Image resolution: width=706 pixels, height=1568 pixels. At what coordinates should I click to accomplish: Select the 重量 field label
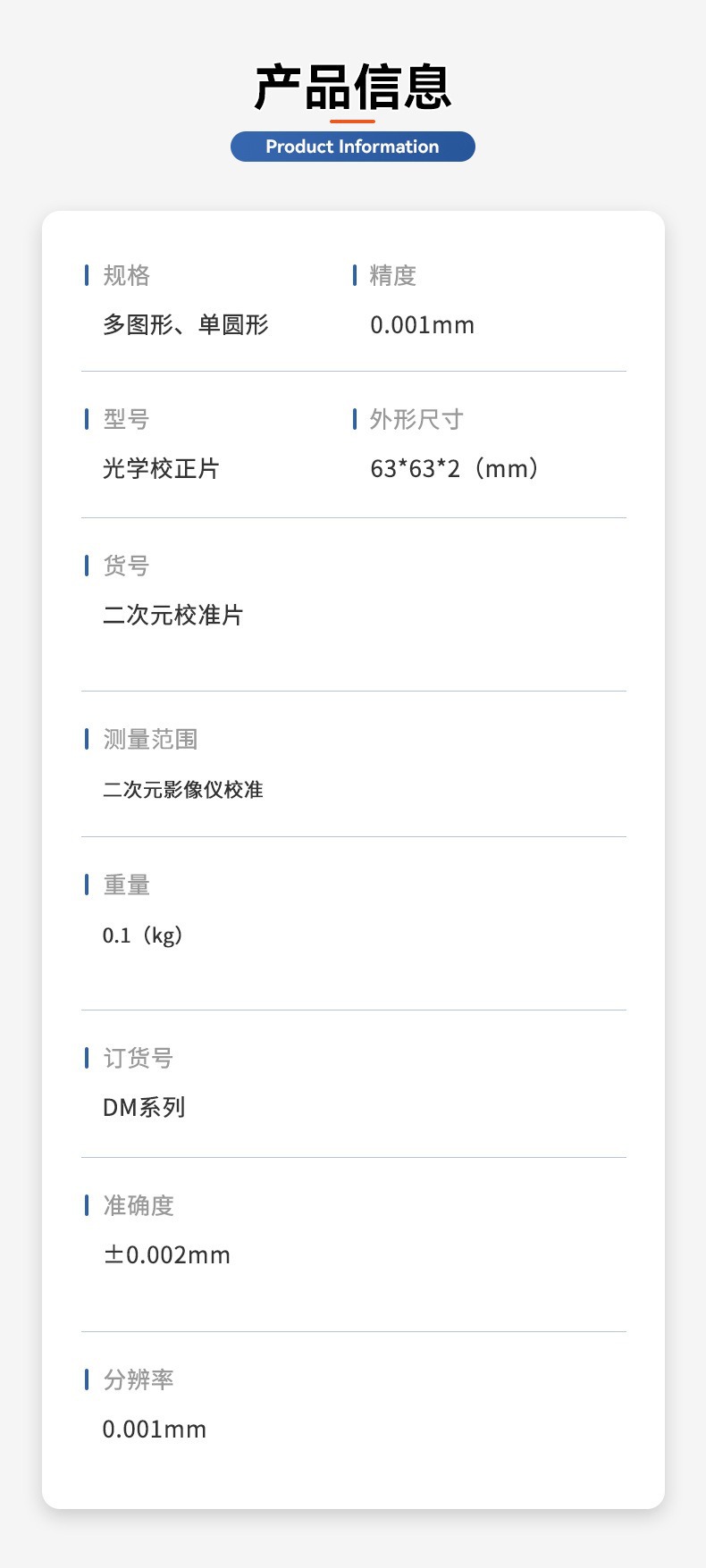click(126, 885)
